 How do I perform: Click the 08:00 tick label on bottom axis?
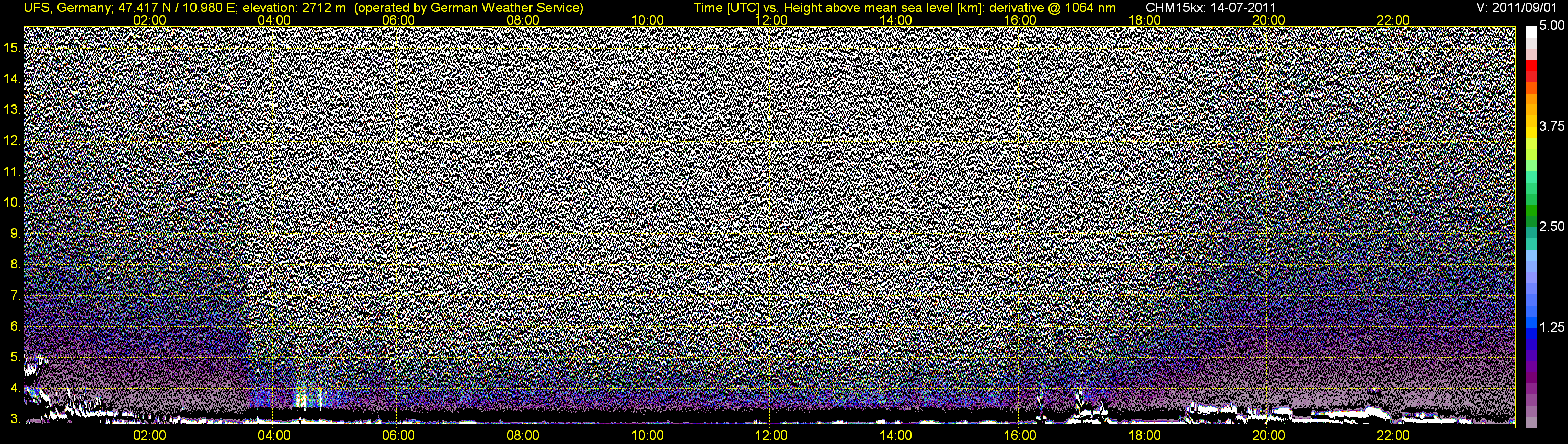click(523, 436)
